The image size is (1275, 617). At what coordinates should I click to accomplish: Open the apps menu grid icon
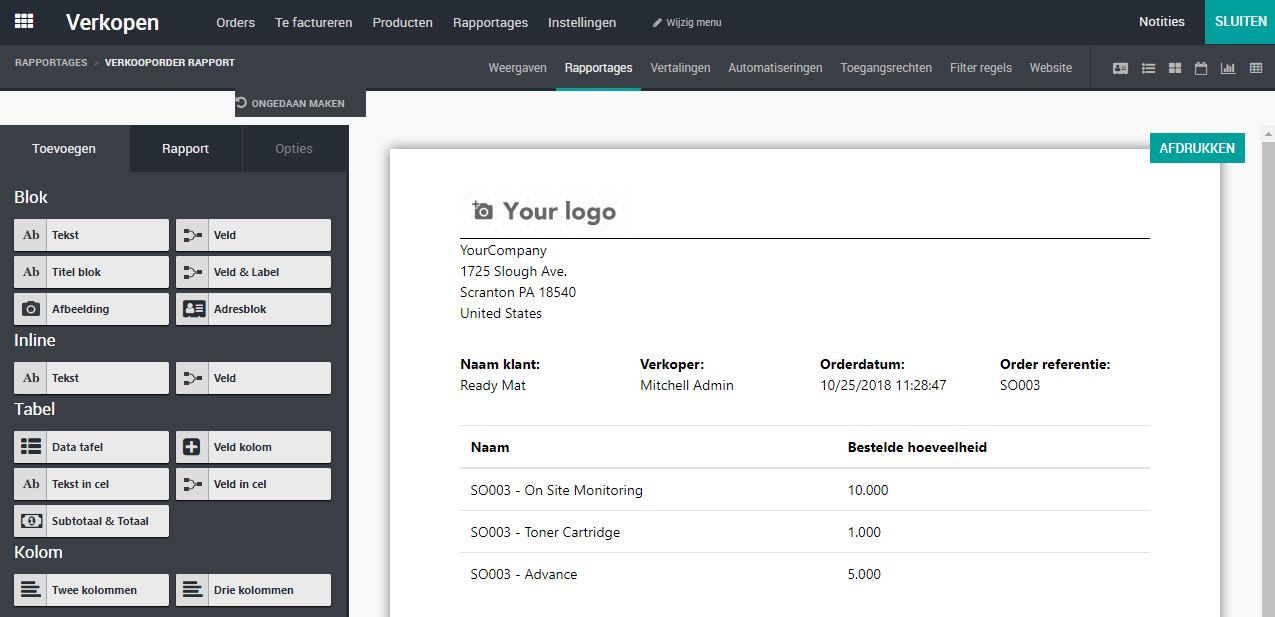pyautogui.click(x=24, y=21)
